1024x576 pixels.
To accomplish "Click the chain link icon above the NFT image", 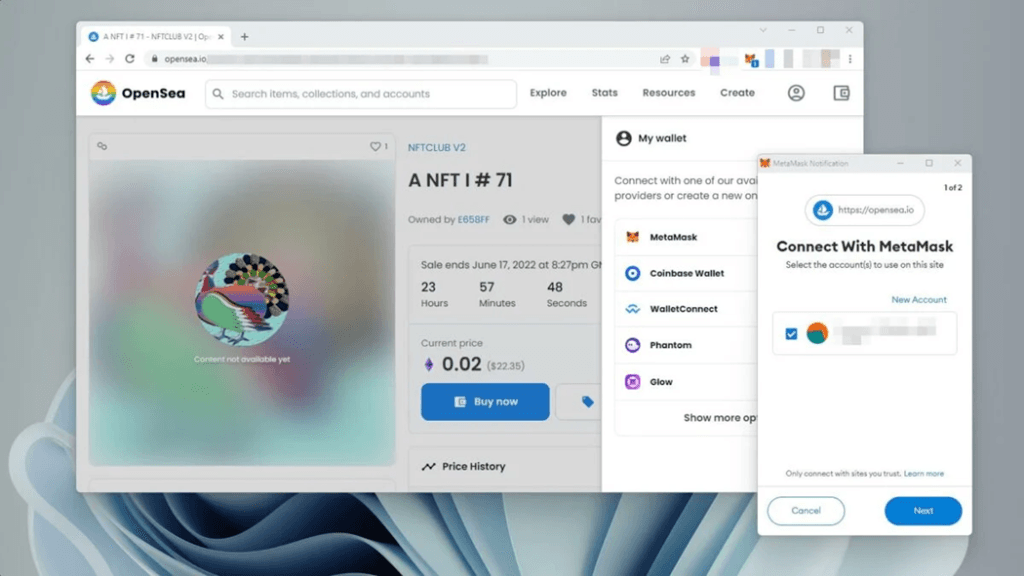I will click(102, 146).
